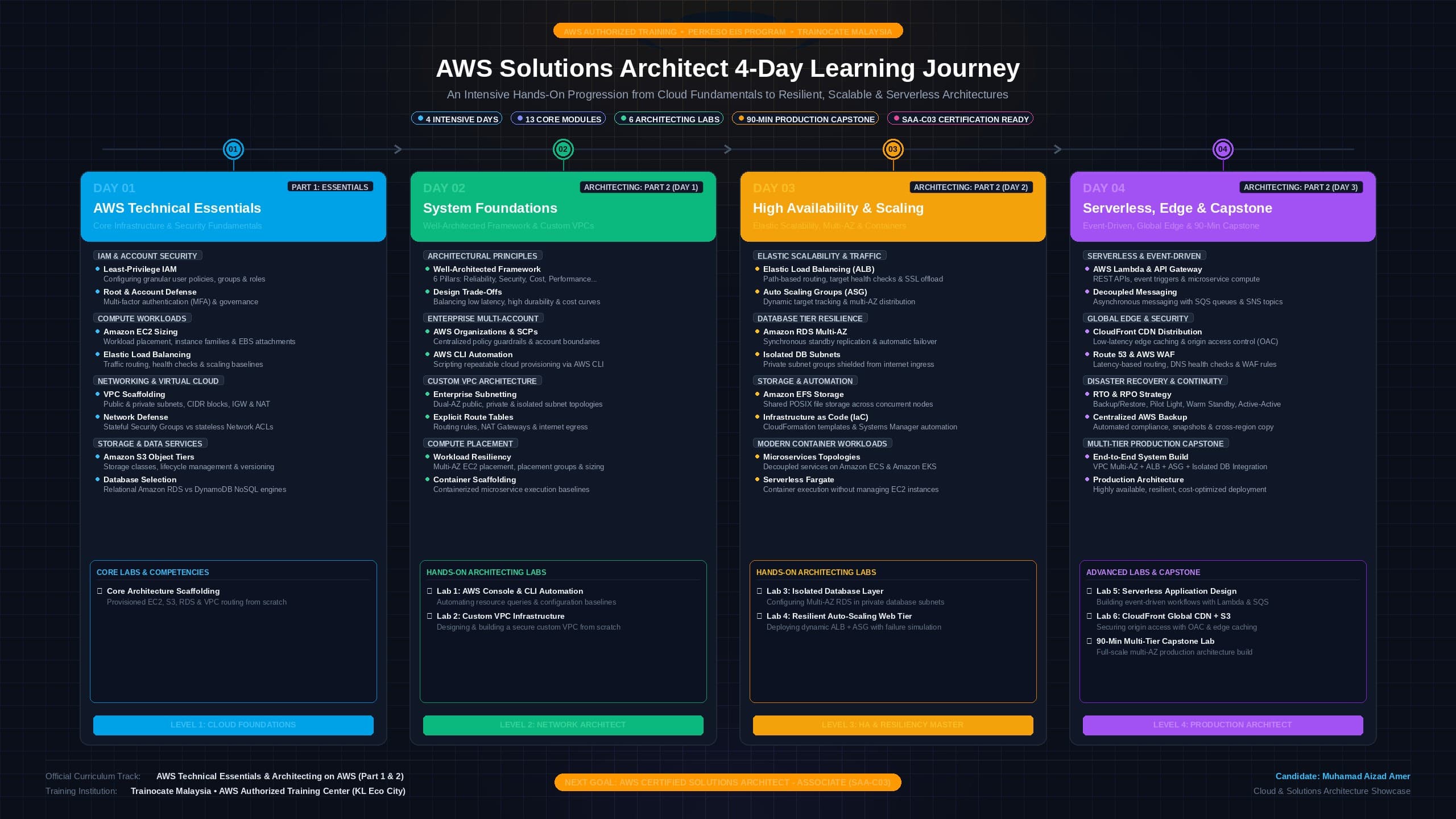
Task: Check Lab 4: Resilient Auto-Scaling Web Tier
Action: tap(760, 616)
